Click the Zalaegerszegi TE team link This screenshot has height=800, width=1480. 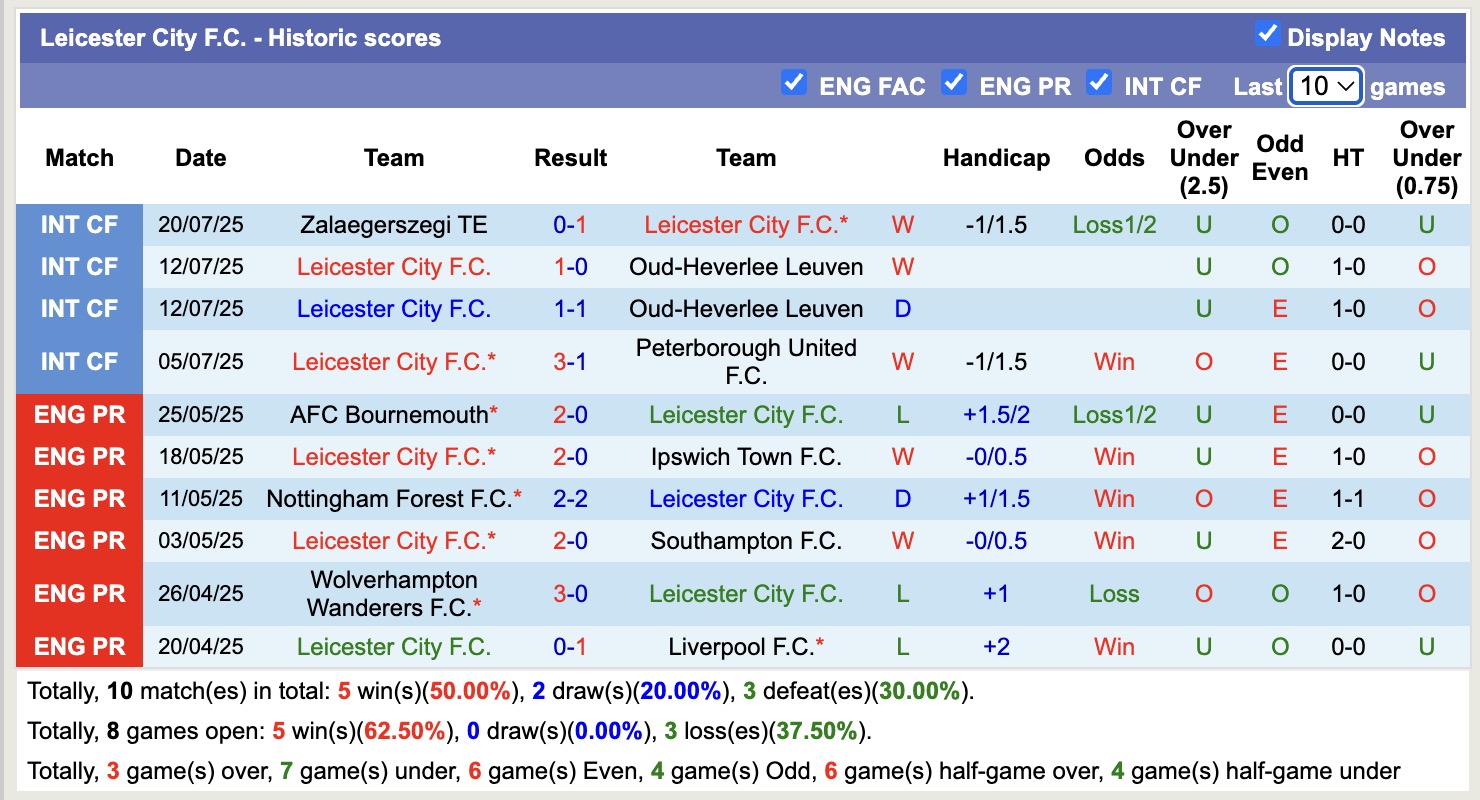click(x=393, y=225)
